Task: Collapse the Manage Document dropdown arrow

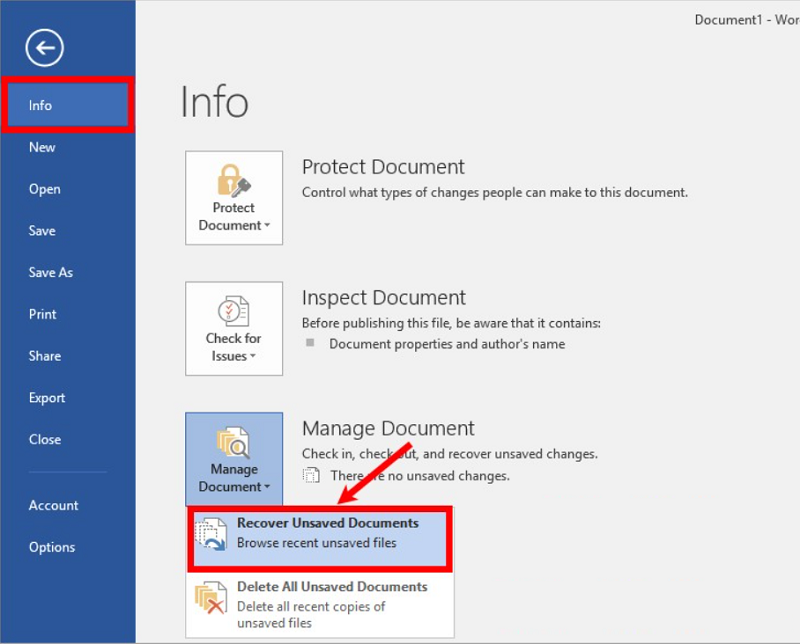Action: point(267,488)
